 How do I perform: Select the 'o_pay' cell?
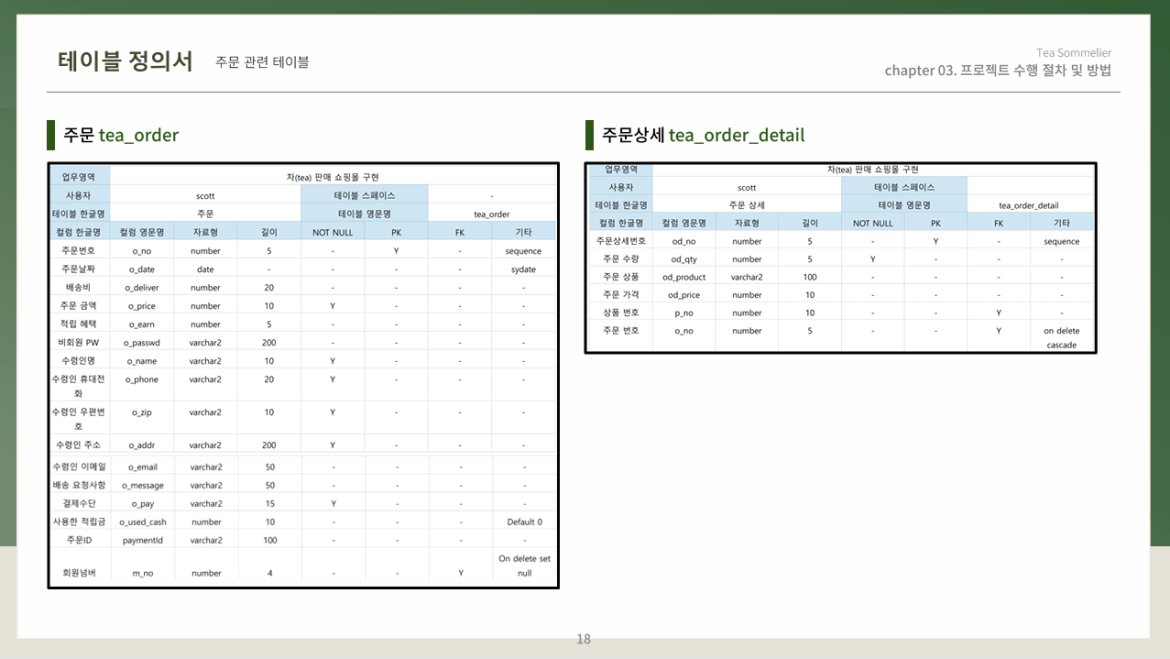(x=143, y=504)
